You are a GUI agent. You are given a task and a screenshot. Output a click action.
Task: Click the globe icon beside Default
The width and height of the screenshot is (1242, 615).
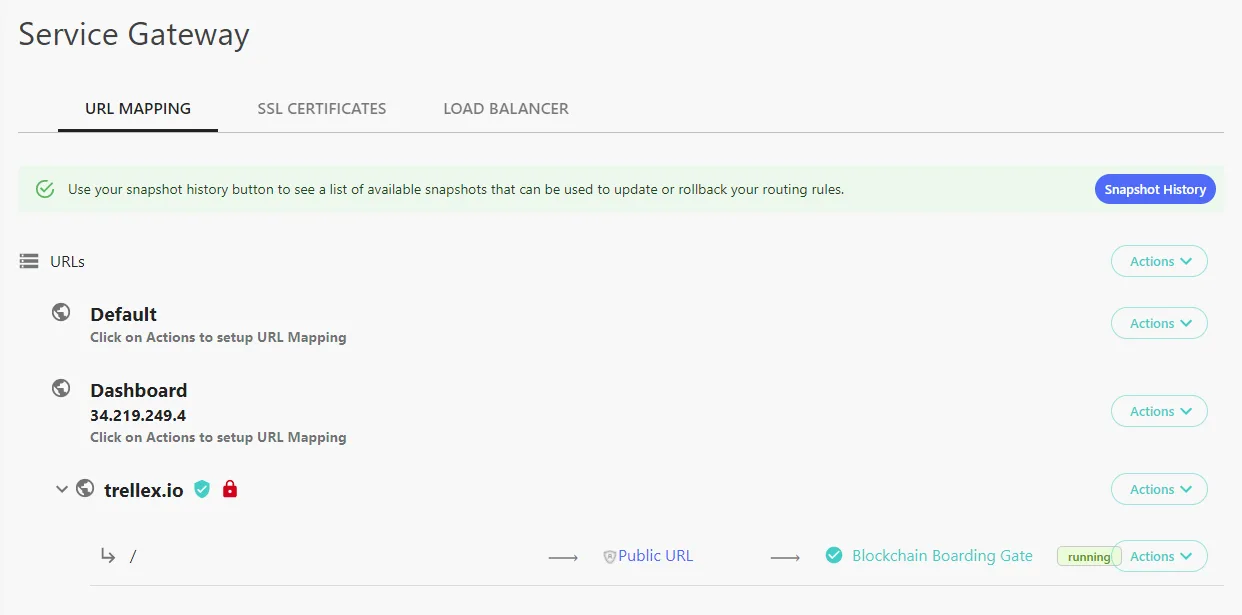[61, 312]
